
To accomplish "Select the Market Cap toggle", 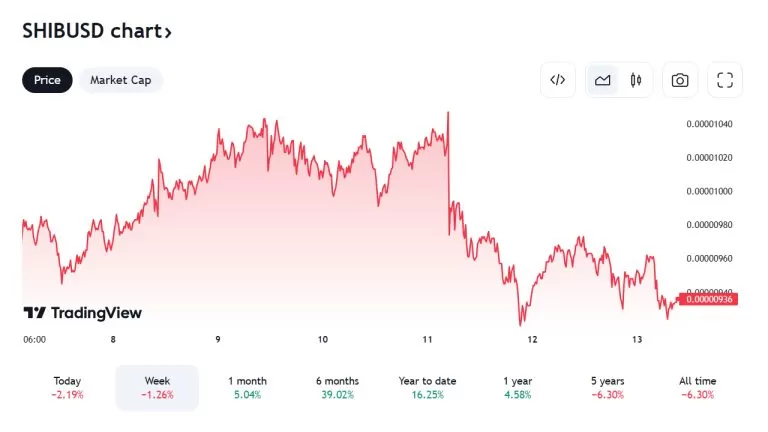I will 120,80.
